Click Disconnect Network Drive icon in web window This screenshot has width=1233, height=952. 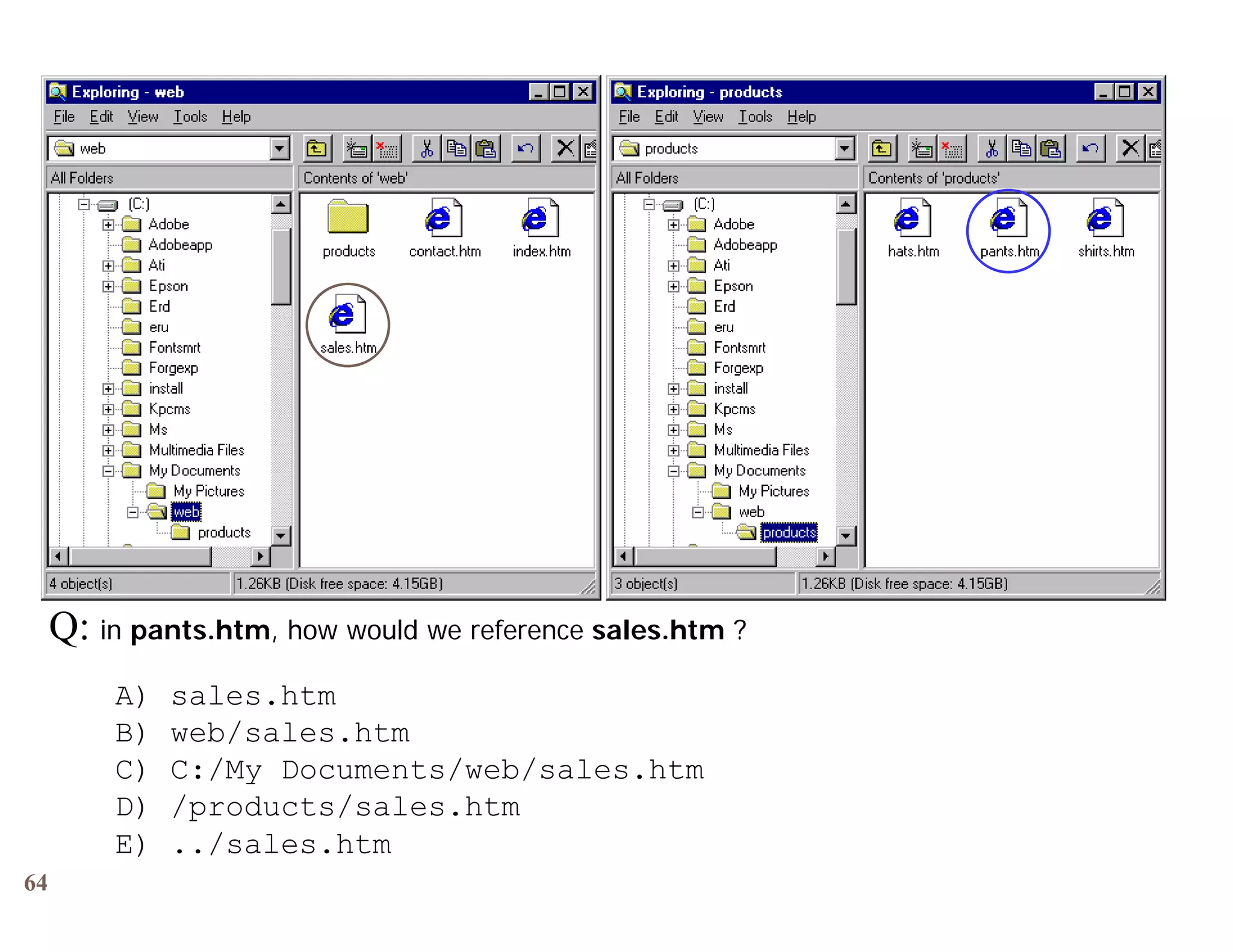(387, 148)
